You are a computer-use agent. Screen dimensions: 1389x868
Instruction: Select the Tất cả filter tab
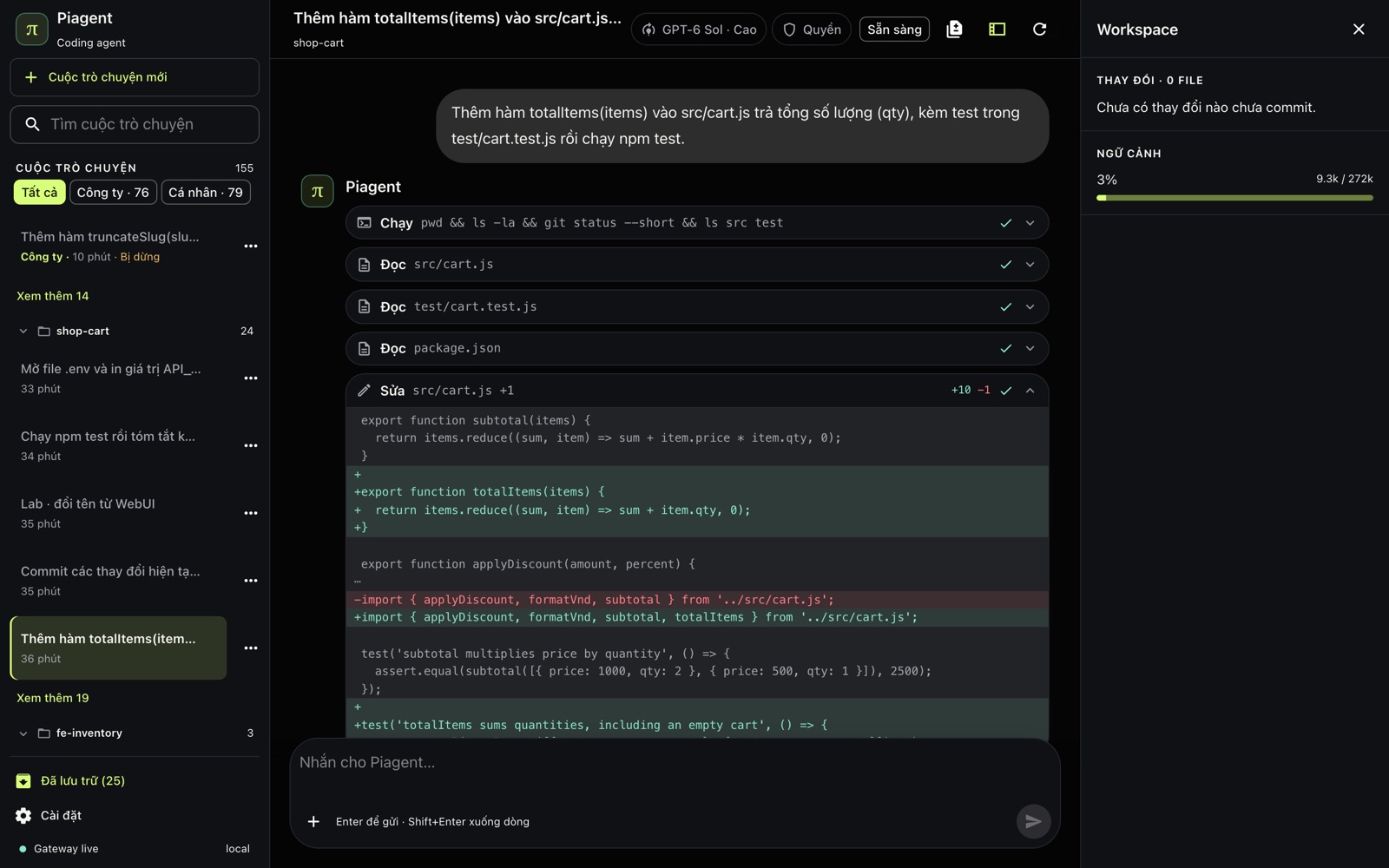pos(39,192)
